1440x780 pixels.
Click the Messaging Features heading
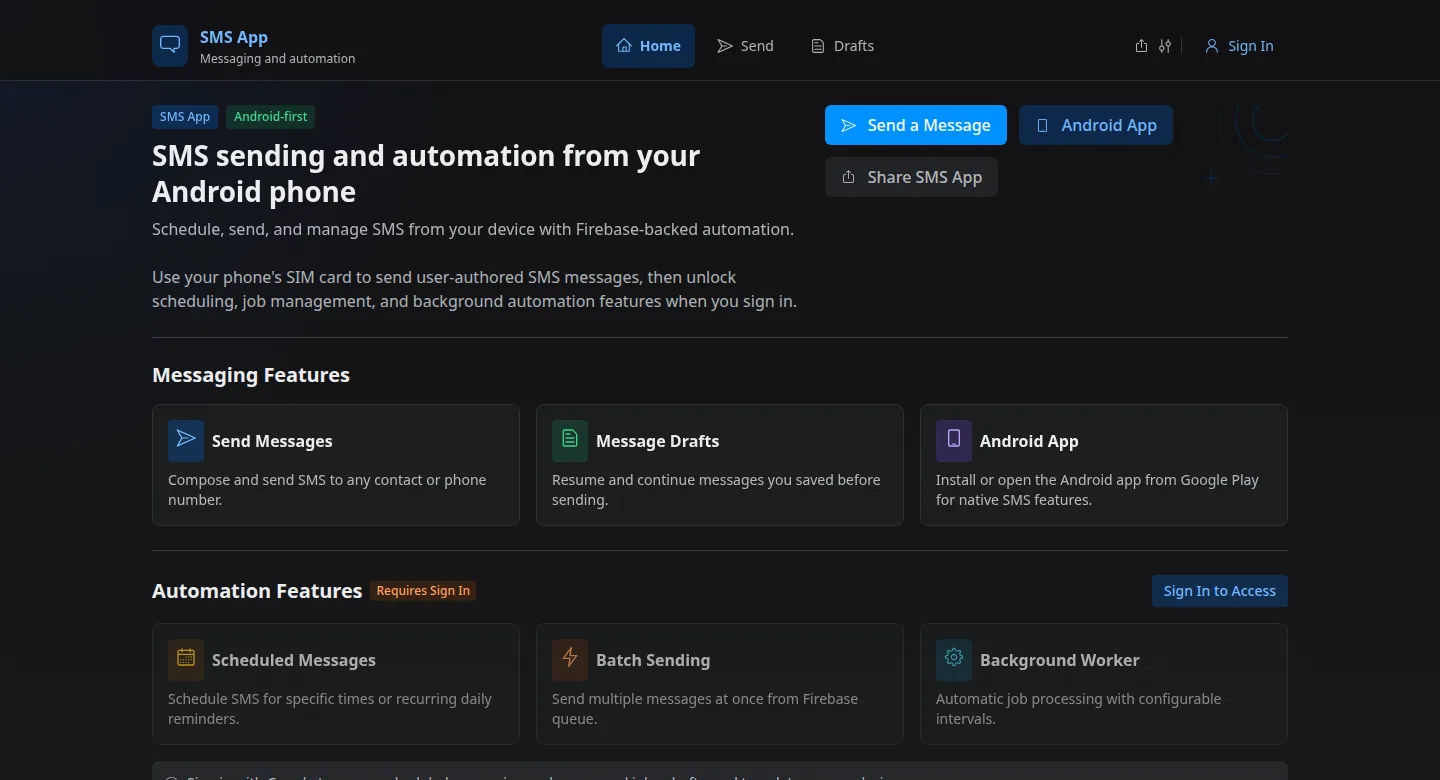point(251,375)
